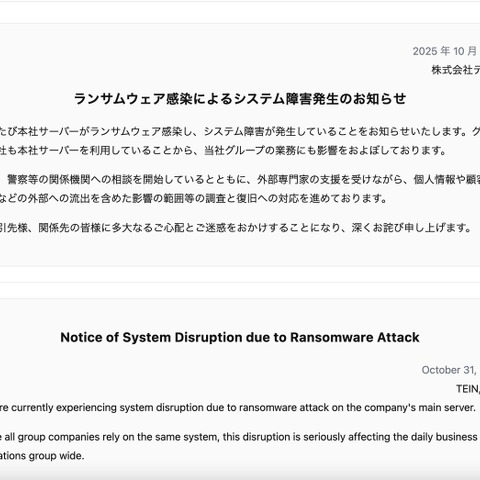480x480 pixels.
Task: Click the line containing 調査と復旧への対応を進めております
Action: (194, 199)
